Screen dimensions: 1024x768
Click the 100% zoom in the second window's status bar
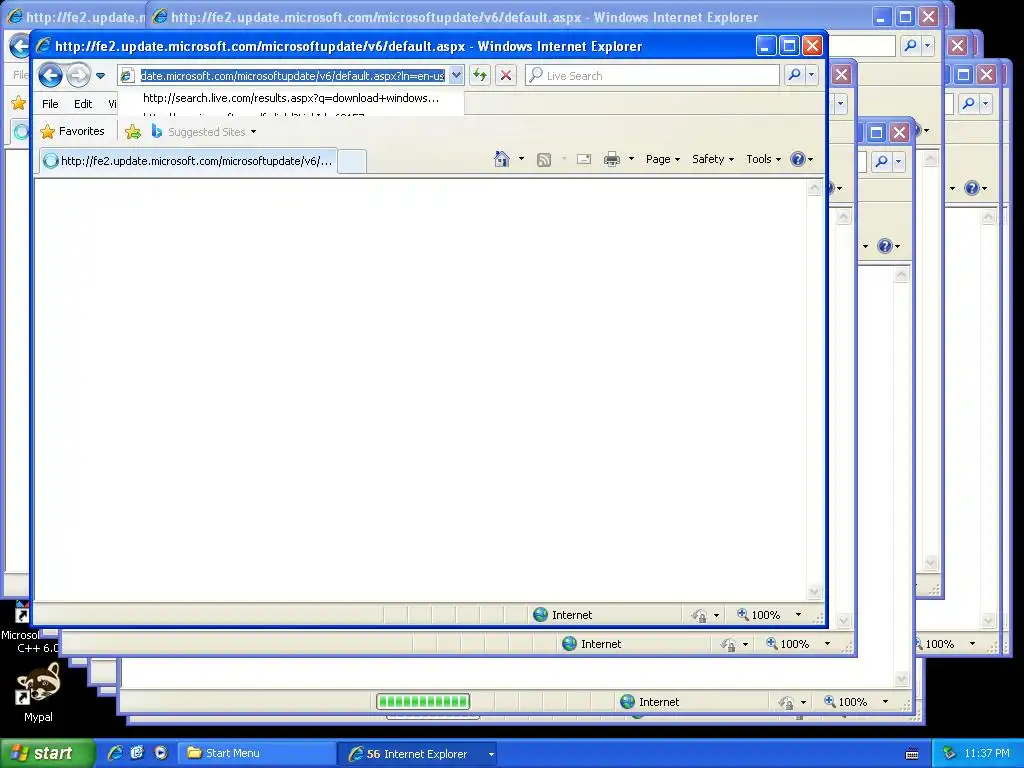pyautogui.click(x=788, y=644)
